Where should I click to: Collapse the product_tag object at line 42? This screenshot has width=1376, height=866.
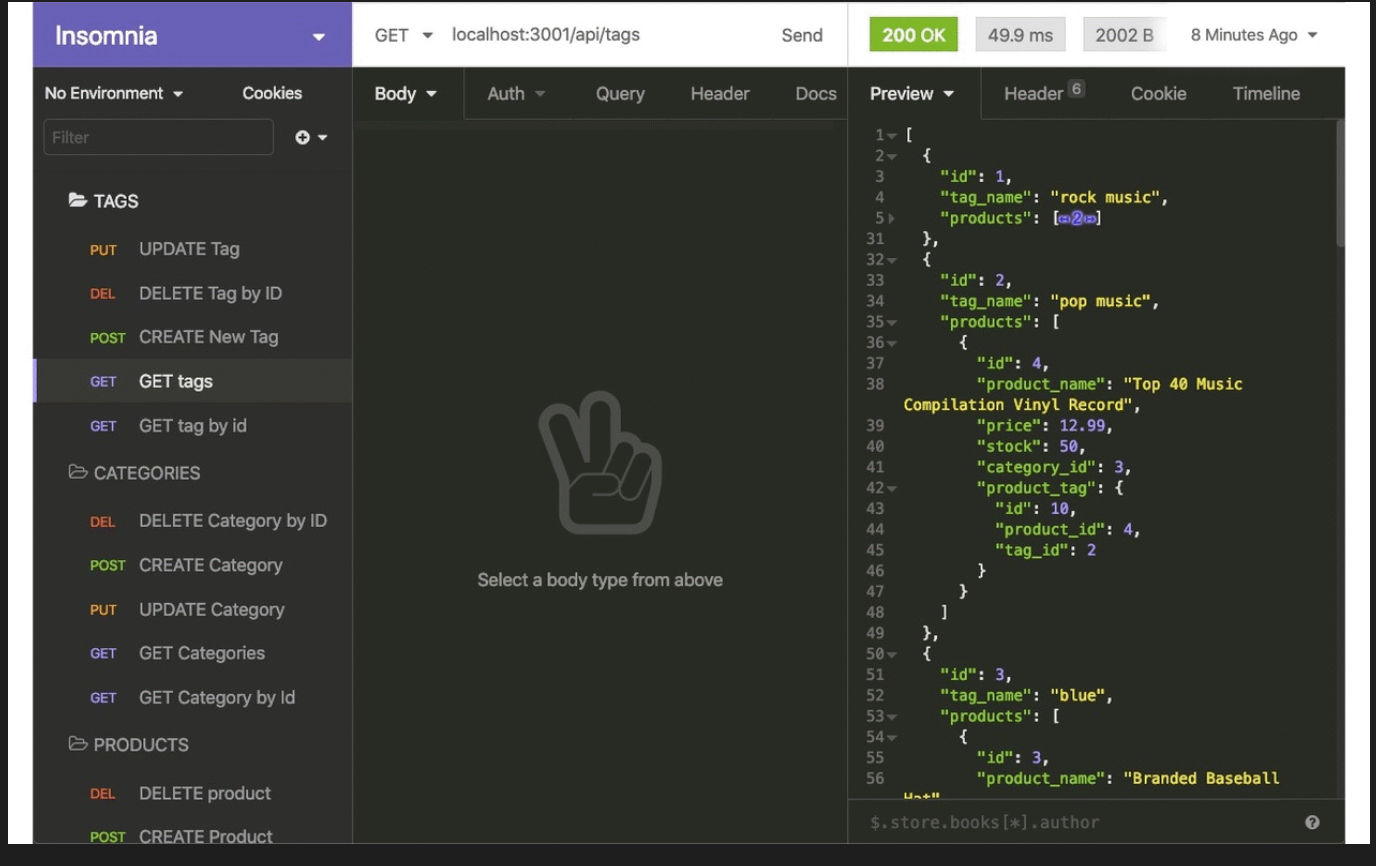click(891, 488)
